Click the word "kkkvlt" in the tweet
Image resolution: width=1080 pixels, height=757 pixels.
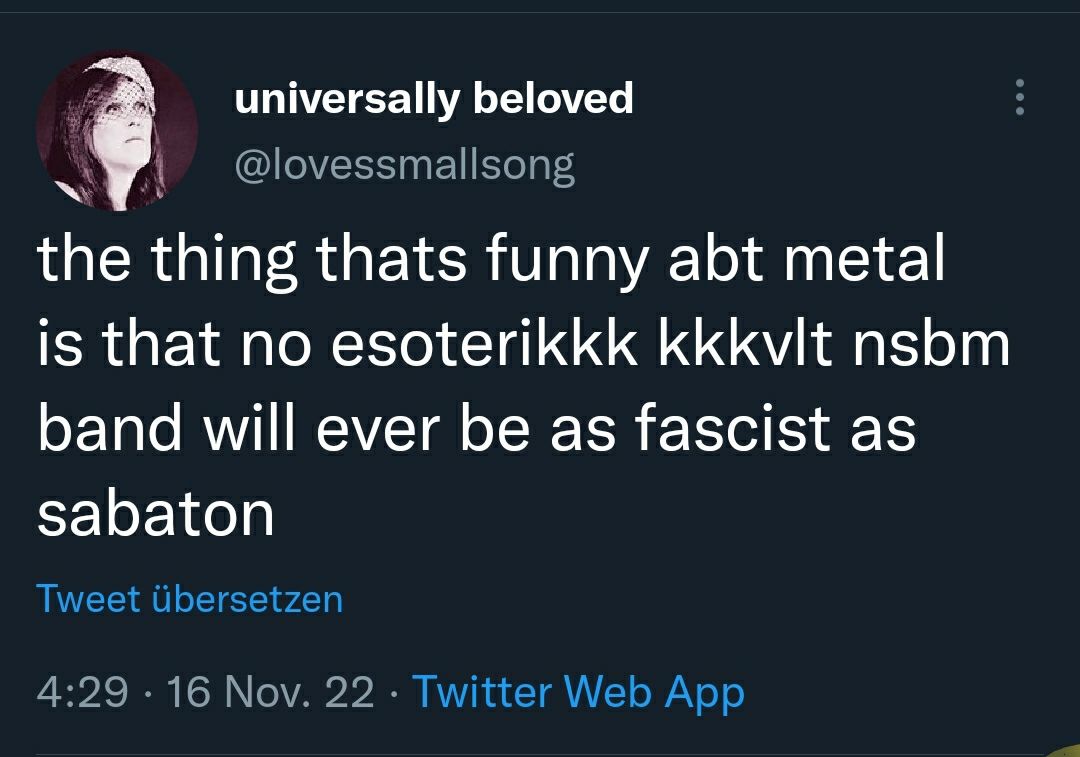pyautogui.click(x=742, y=345)
